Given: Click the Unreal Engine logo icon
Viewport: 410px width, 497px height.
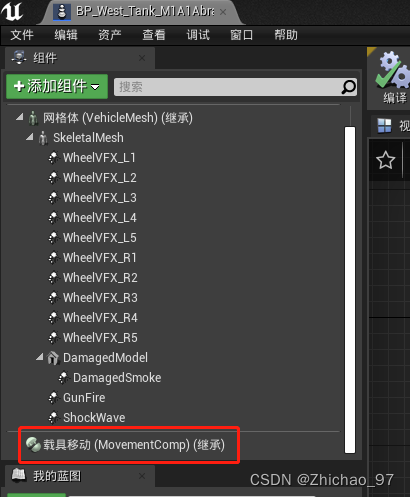Looking at the screenshot, I should 12,11.
